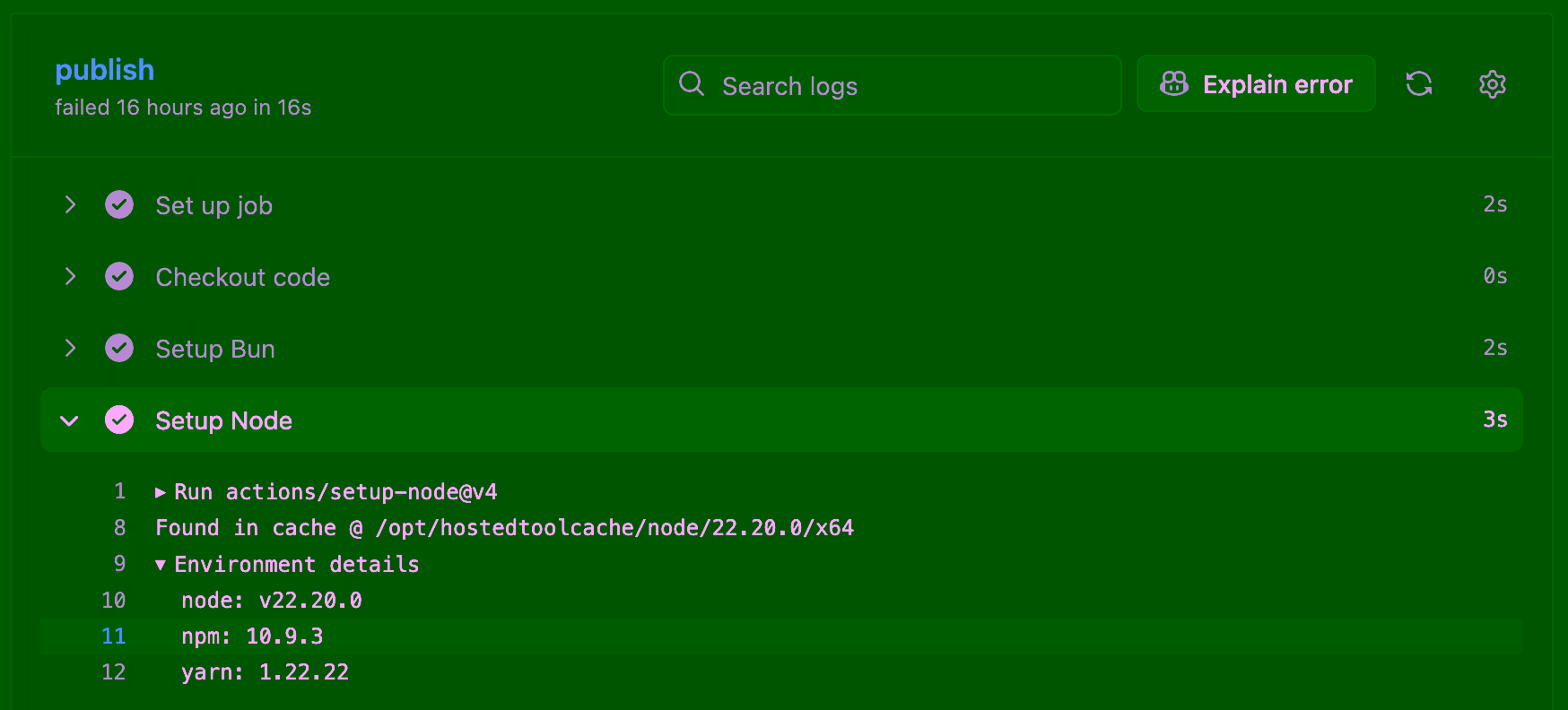Screen dimensions: 1568x710
Task: Collapse the Environment details log group
Action: [x=161, y=565]
